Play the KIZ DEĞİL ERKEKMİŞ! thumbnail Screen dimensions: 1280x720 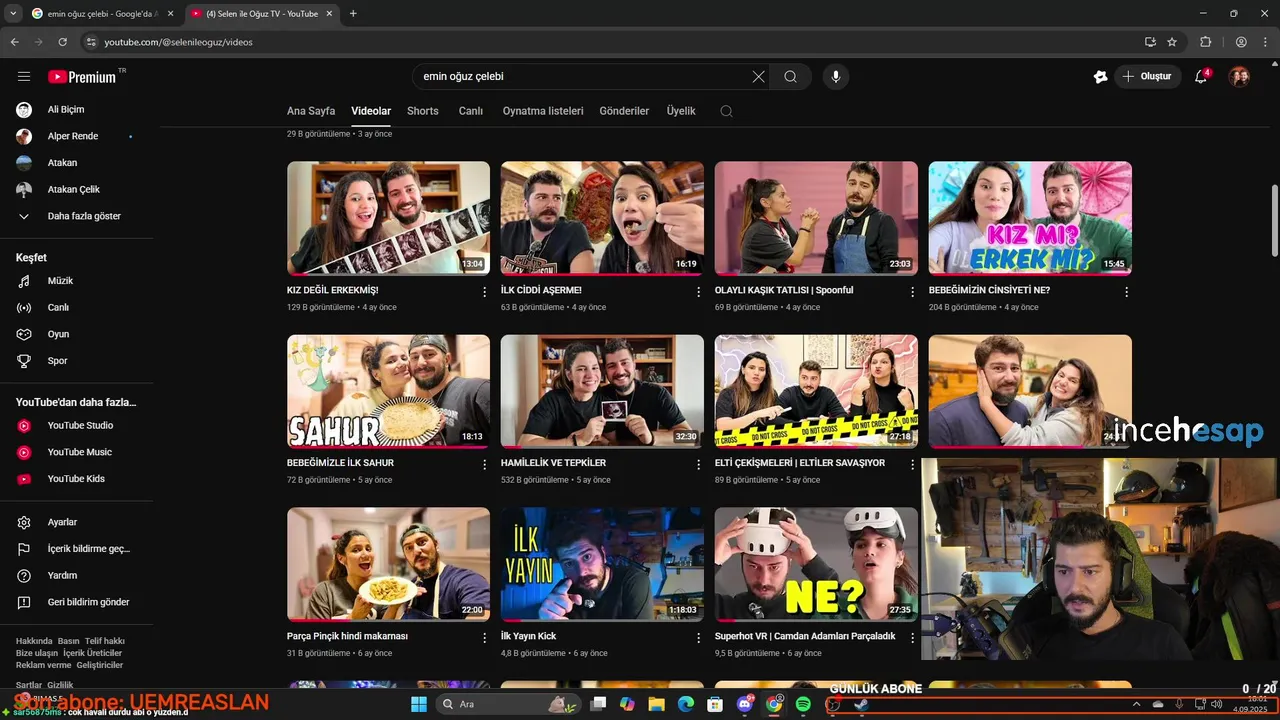click(388, 218)
